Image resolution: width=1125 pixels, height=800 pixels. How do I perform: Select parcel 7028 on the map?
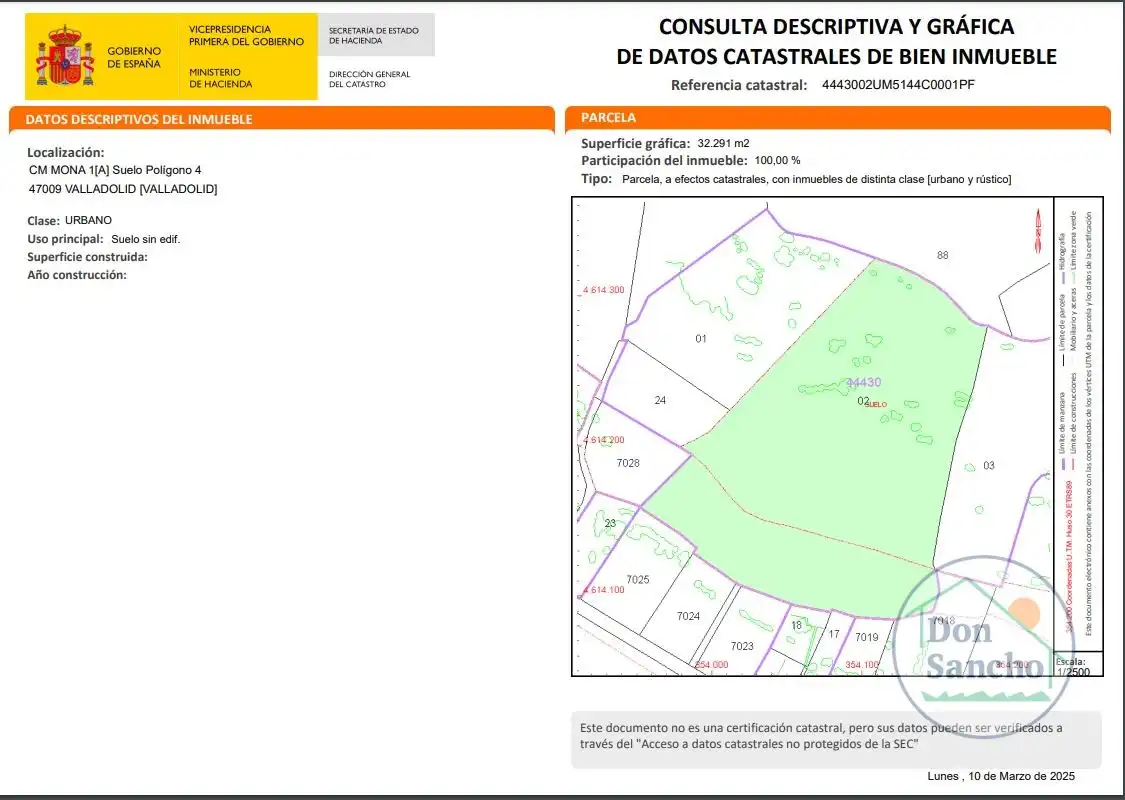click(628, 463)
